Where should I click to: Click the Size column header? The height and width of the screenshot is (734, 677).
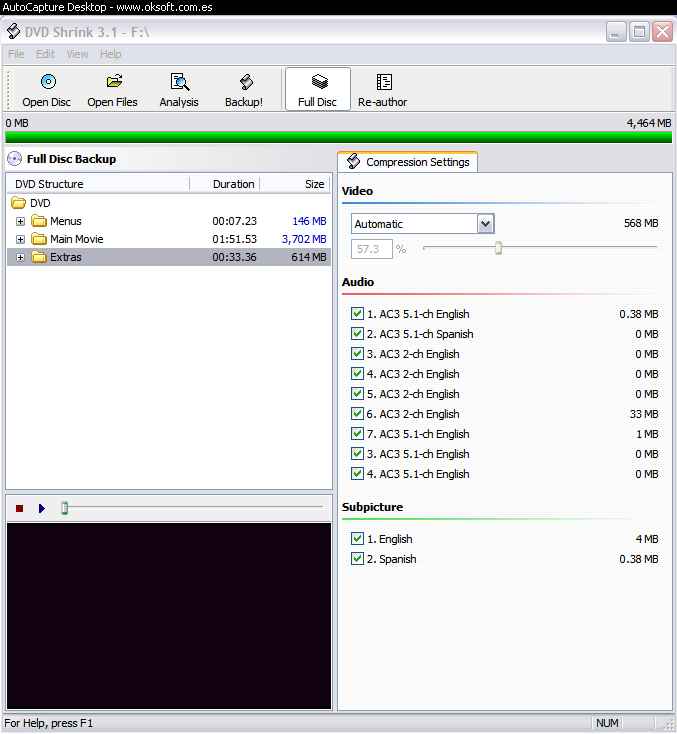point(295,184)
